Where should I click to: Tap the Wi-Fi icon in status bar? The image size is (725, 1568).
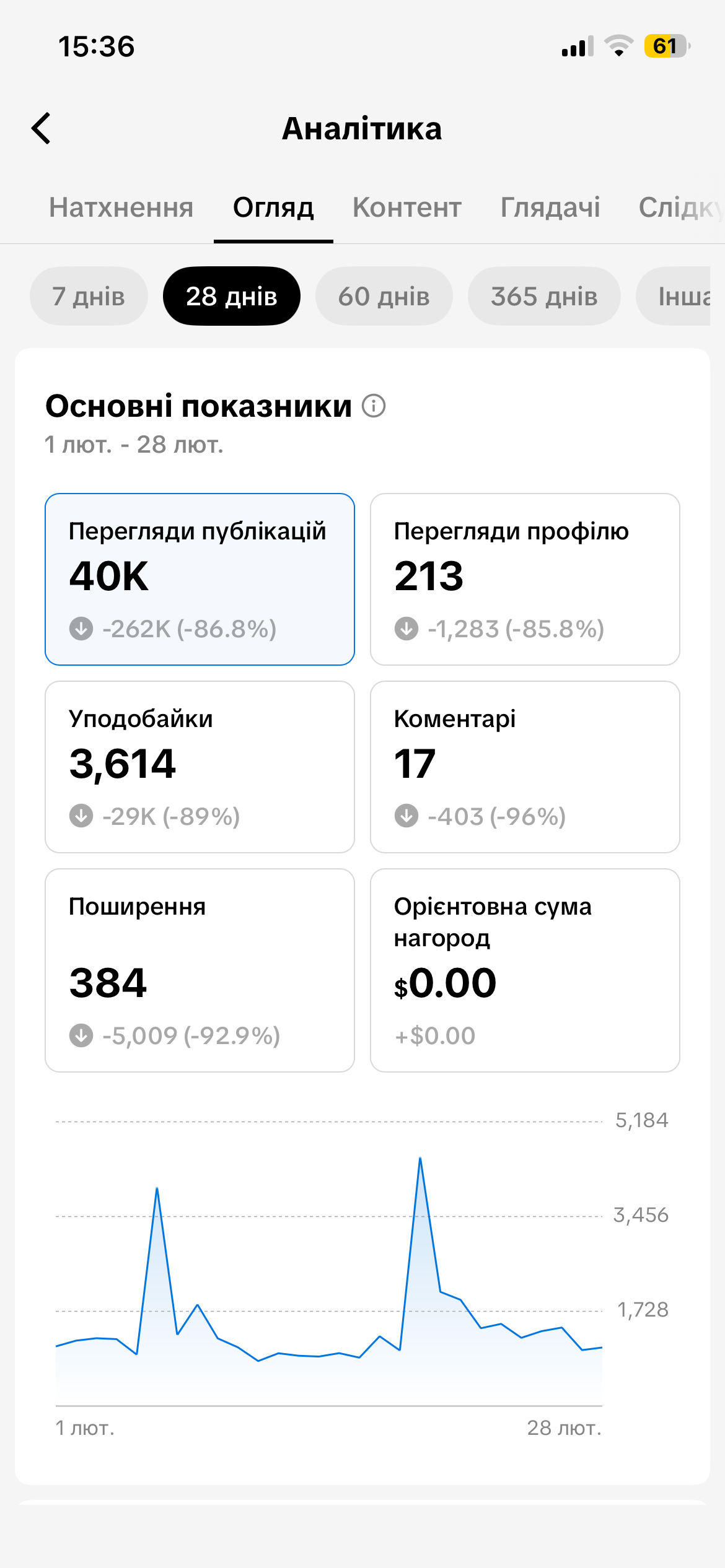point(618,46)
